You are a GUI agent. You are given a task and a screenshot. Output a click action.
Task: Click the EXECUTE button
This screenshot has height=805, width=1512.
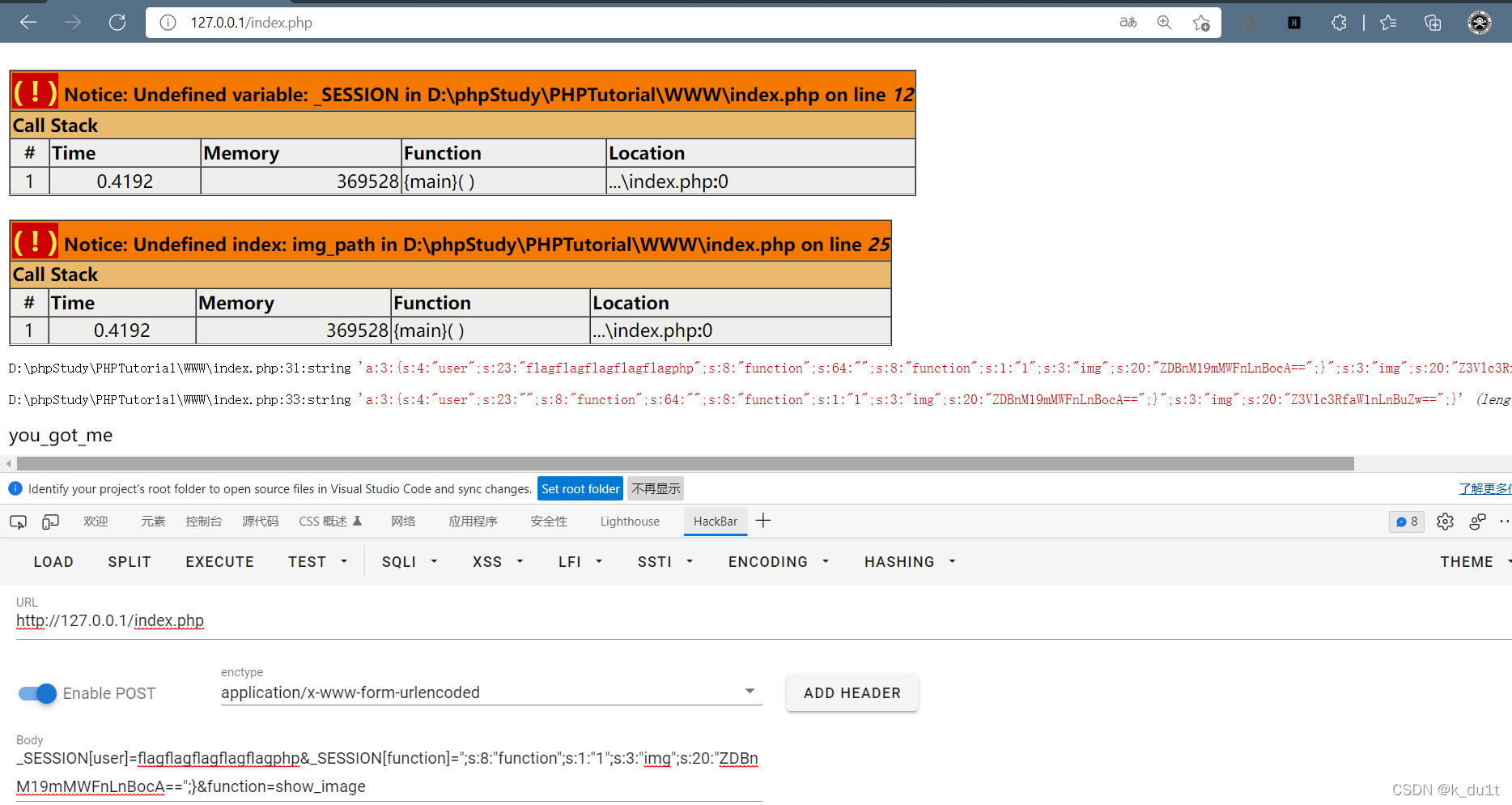point(220,562)
